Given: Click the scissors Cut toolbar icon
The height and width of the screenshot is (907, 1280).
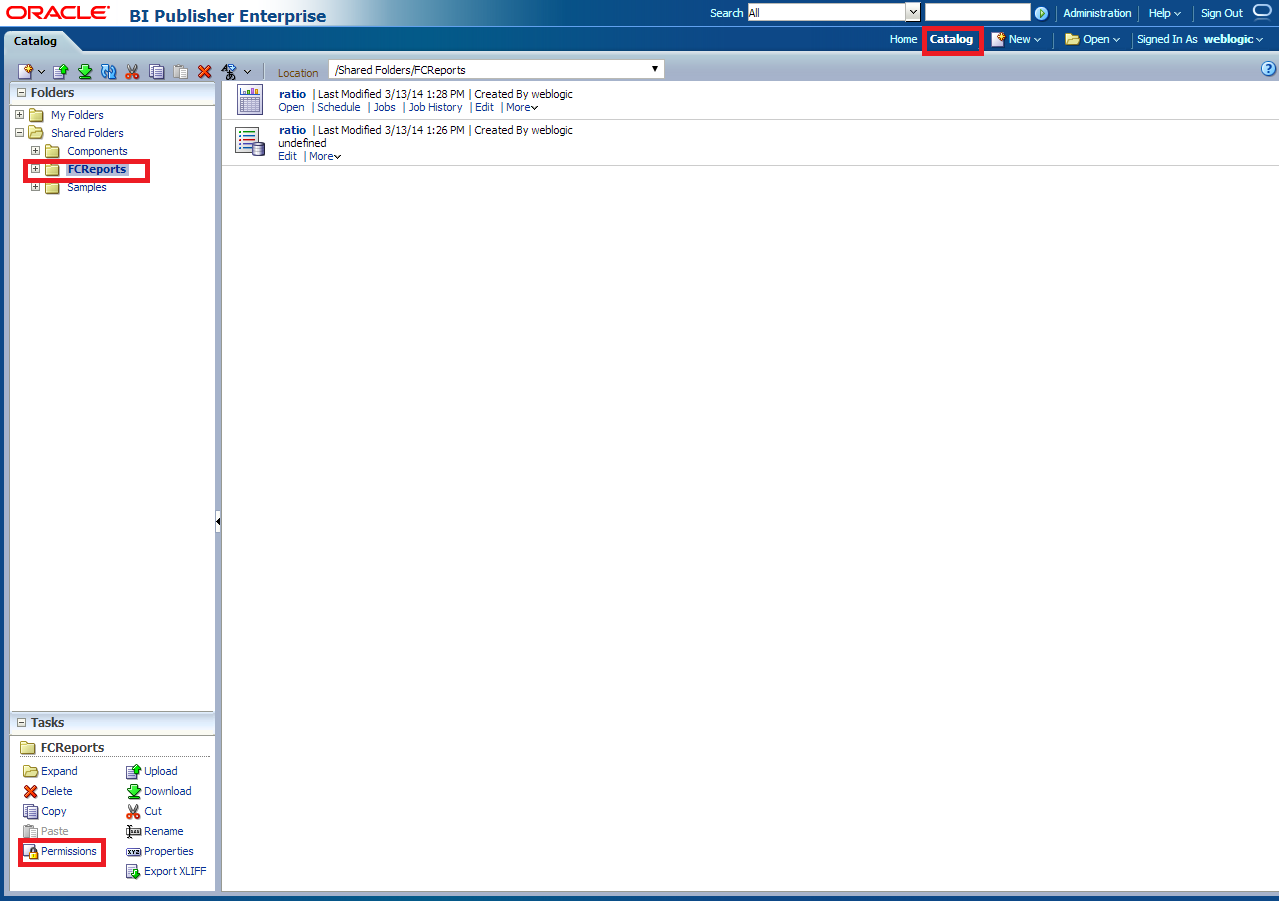Looking at the screenshot, I should click(x=132, y=71).
